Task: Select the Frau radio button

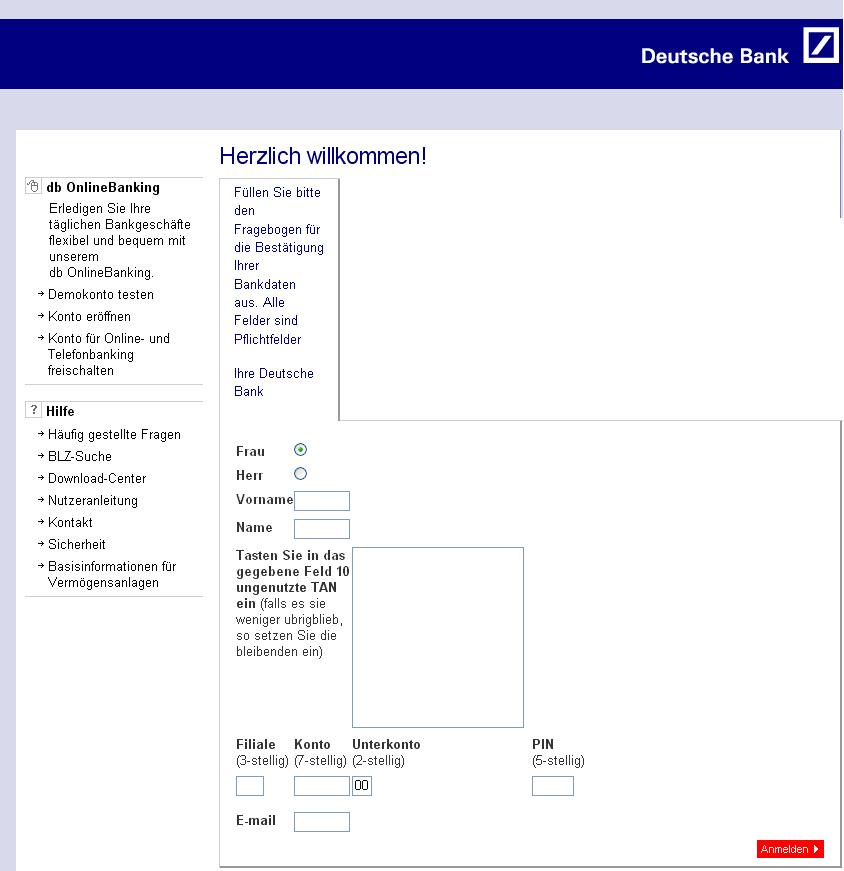Action: click(x=300, y=449)
